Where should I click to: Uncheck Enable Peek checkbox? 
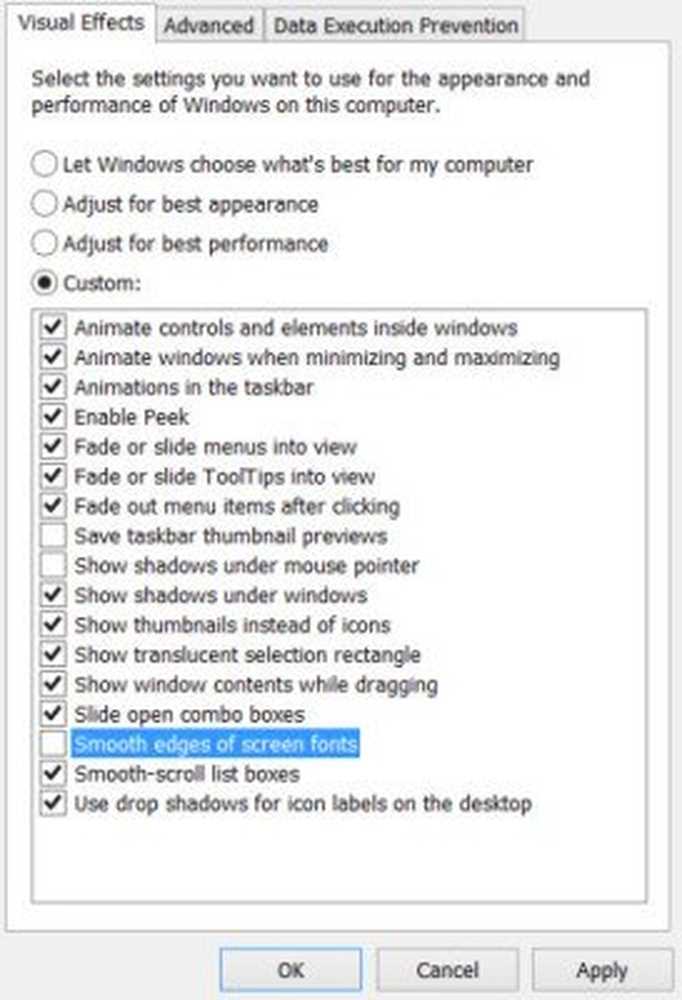point(52,417)
